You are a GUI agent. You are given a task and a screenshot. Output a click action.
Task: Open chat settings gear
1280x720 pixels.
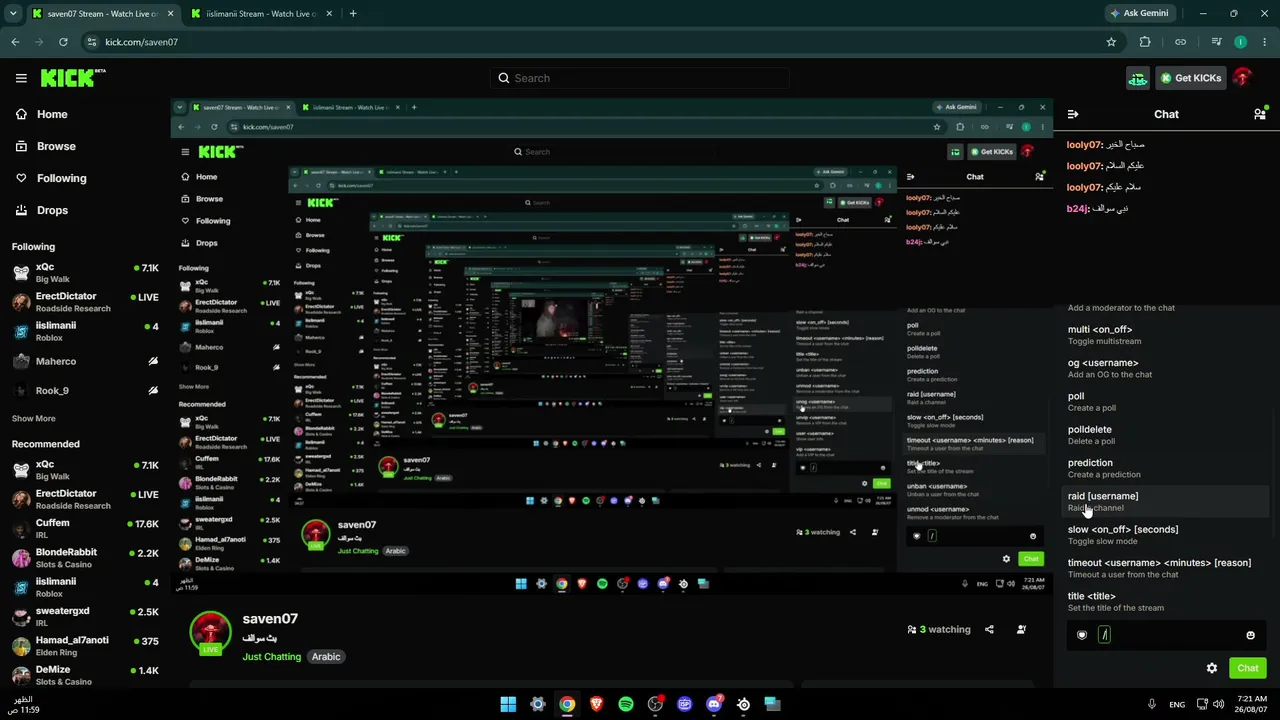click(1212, 668)
